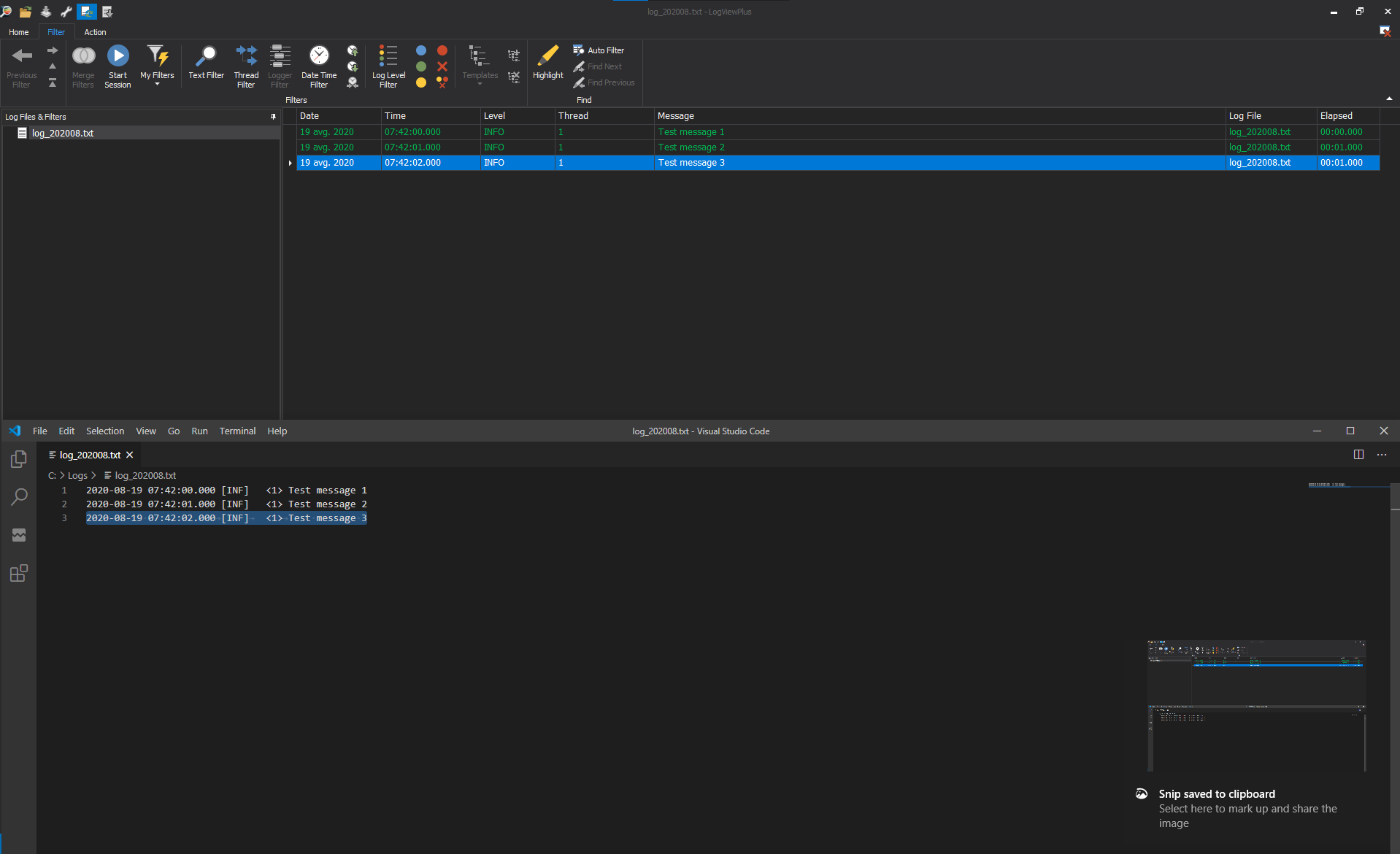This screenshot has height=854, width=1400.
Task: Click the clock with bookmark ribbon icon
Action: coord(353,82)
